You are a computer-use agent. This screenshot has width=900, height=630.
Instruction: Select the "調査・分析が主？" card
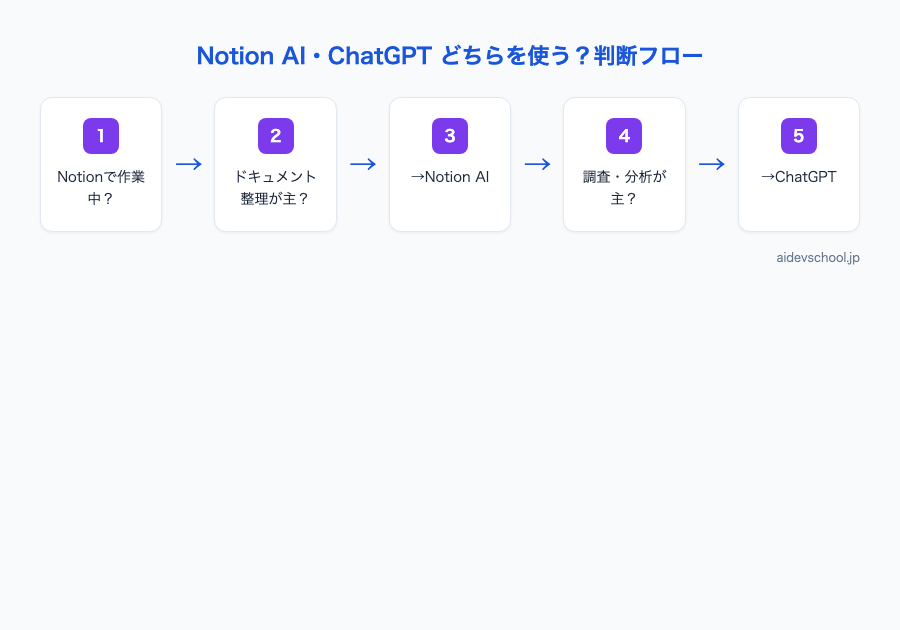tap(624, 164)
